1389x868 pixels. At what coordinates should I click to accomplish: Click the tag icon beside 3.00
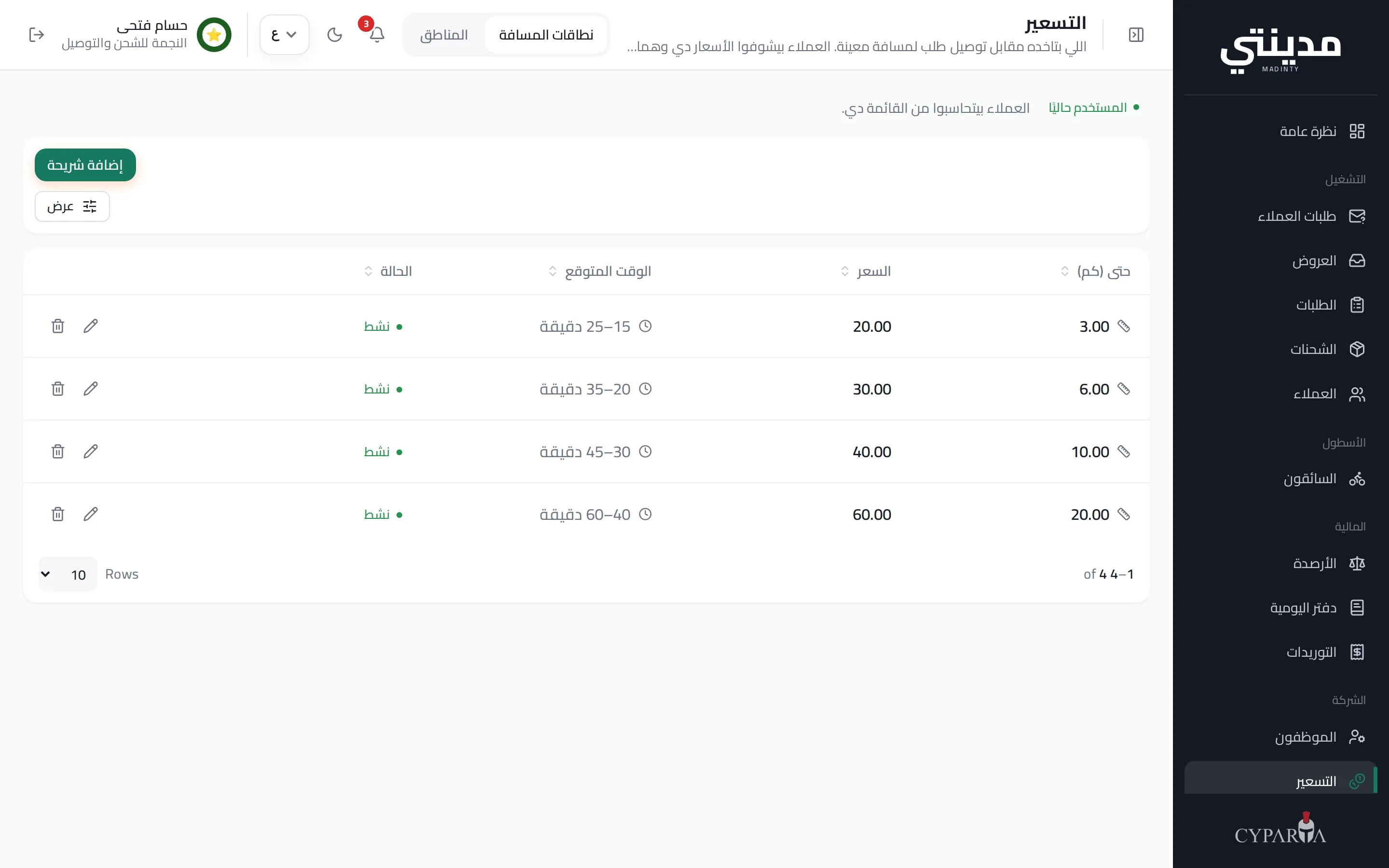click(1123, 326)
